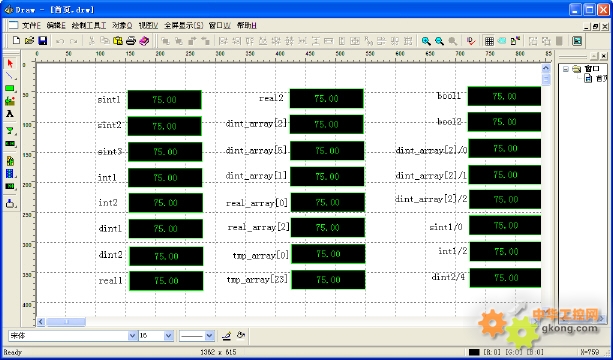Select the numeric display tool

click(10, 143)
